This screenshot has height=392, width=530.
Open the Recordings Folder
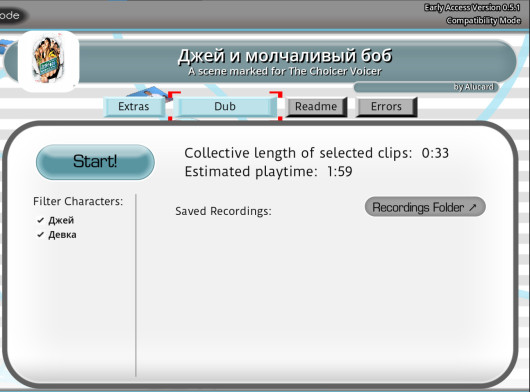[x=425, y=207]
